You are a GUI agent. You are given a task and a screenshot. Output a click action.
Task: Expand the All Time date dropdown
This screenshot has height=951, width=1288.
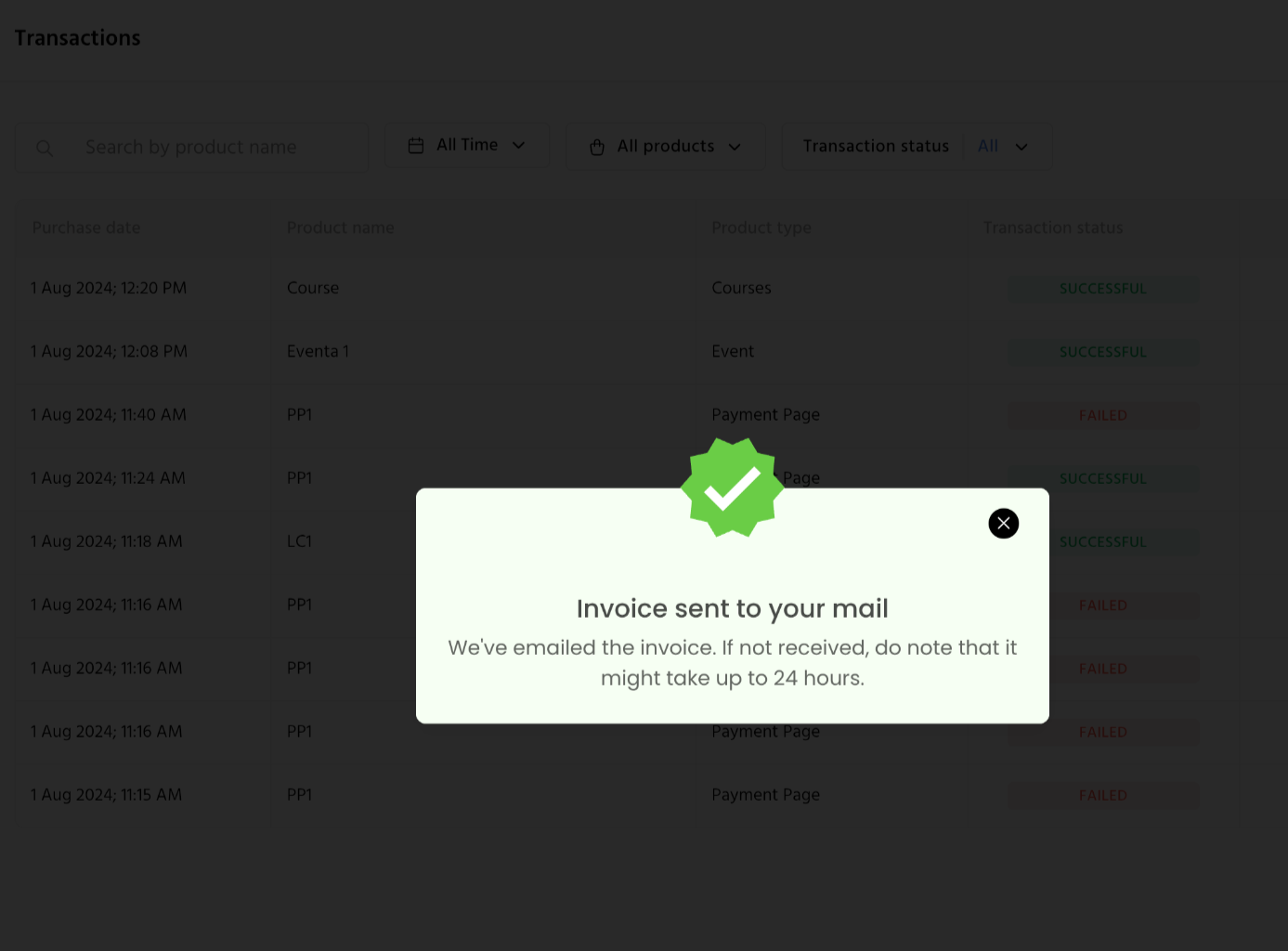[467, 146]
